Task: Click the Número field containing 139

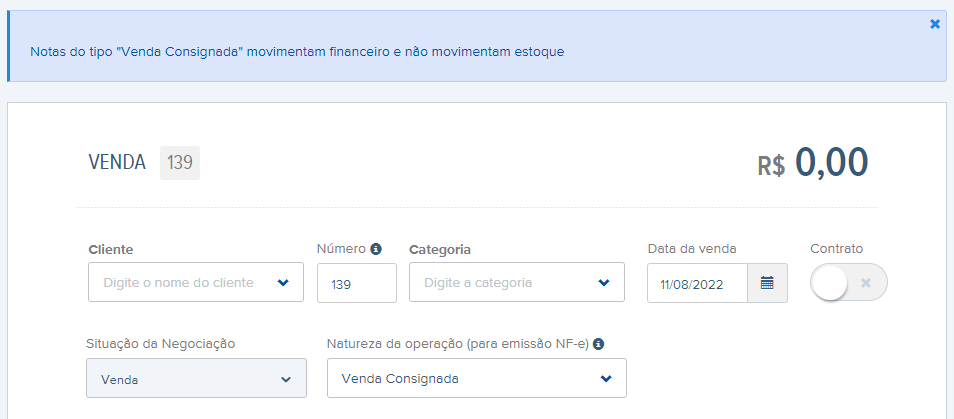Action: tap(357, 283)
